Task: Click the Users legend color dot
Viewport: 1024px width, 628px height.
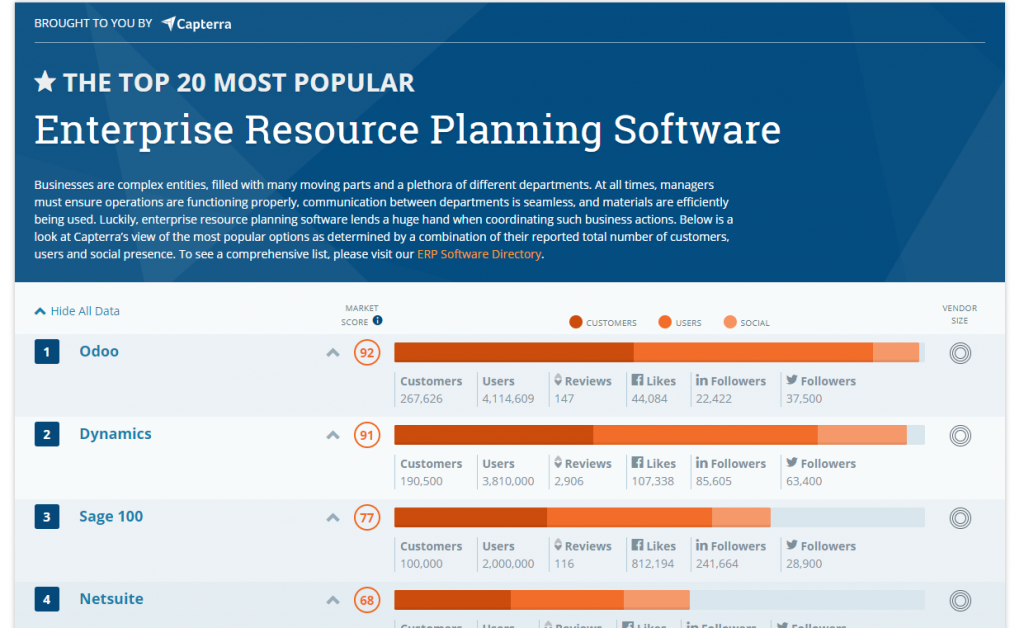Action: coord(665,322)
